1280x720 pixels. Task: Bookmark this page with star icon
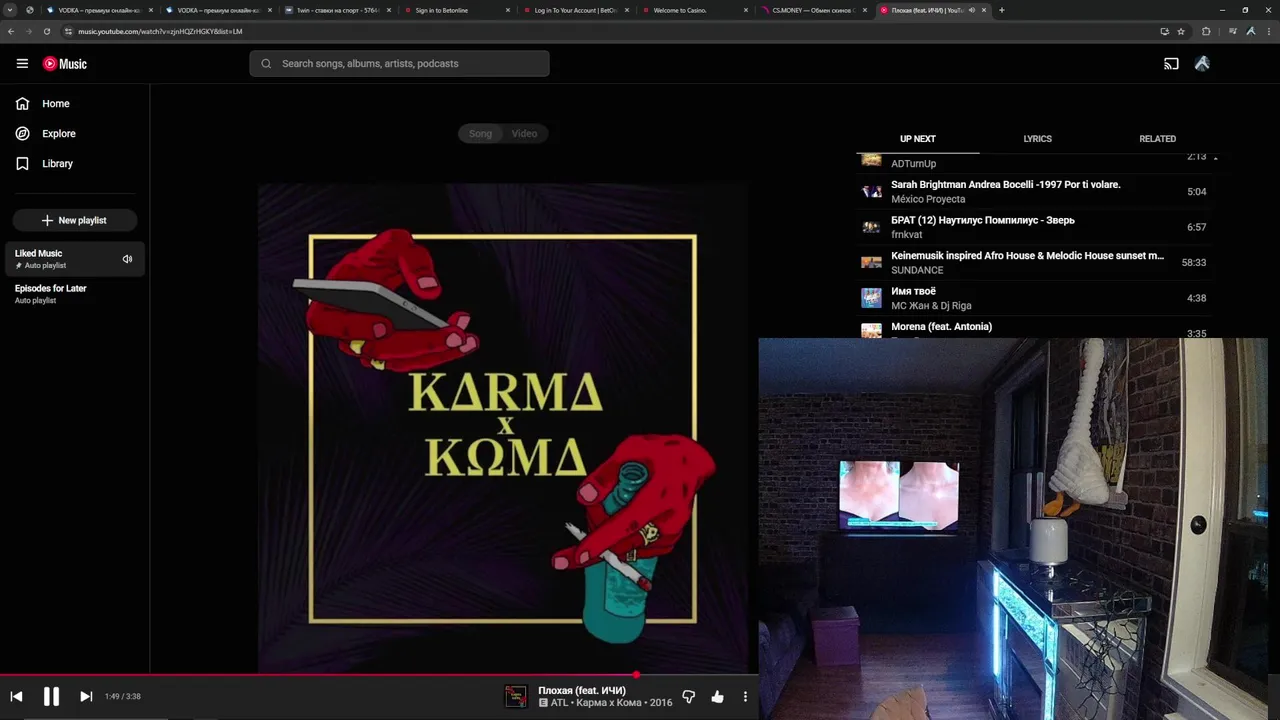1181,31
